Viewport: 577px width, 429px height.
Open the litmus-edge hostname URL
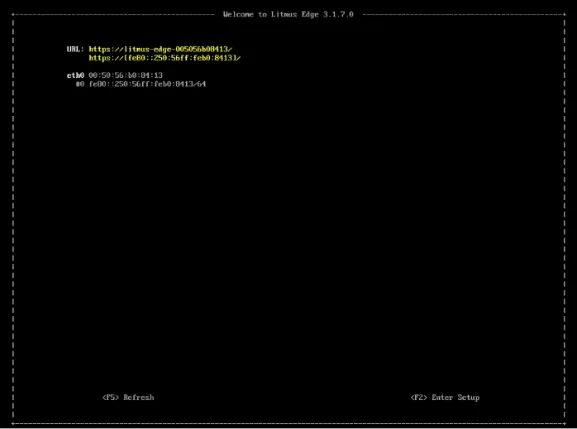point(160,49)
